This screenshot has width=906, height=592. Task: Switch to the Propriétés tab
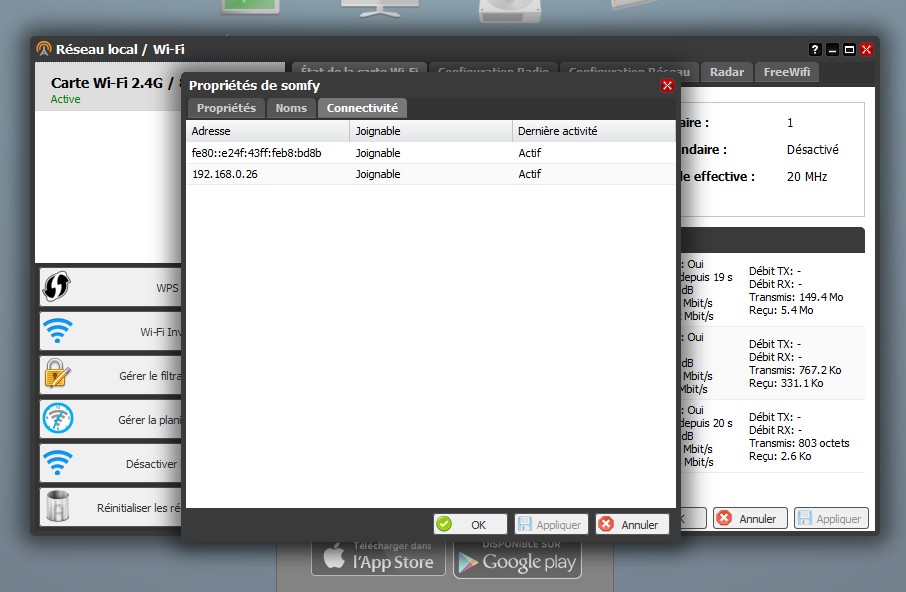(x=226, y=108)
